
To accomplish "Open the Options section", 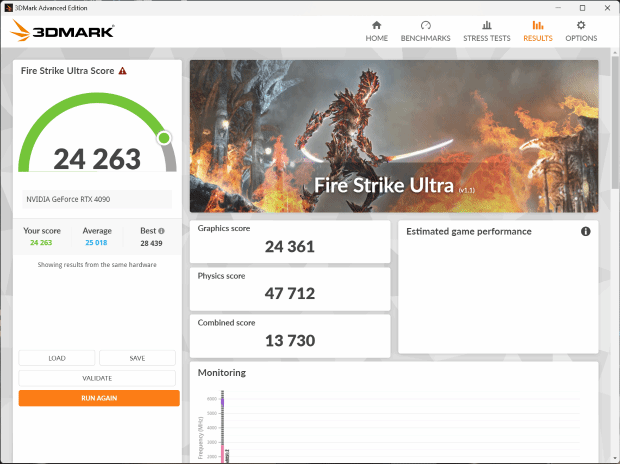I will [581, 31].
